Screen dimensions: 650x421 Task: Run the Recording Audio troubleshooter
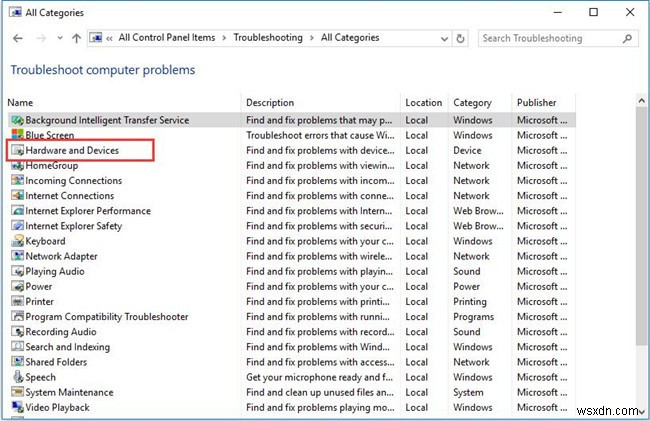(61, 332)
